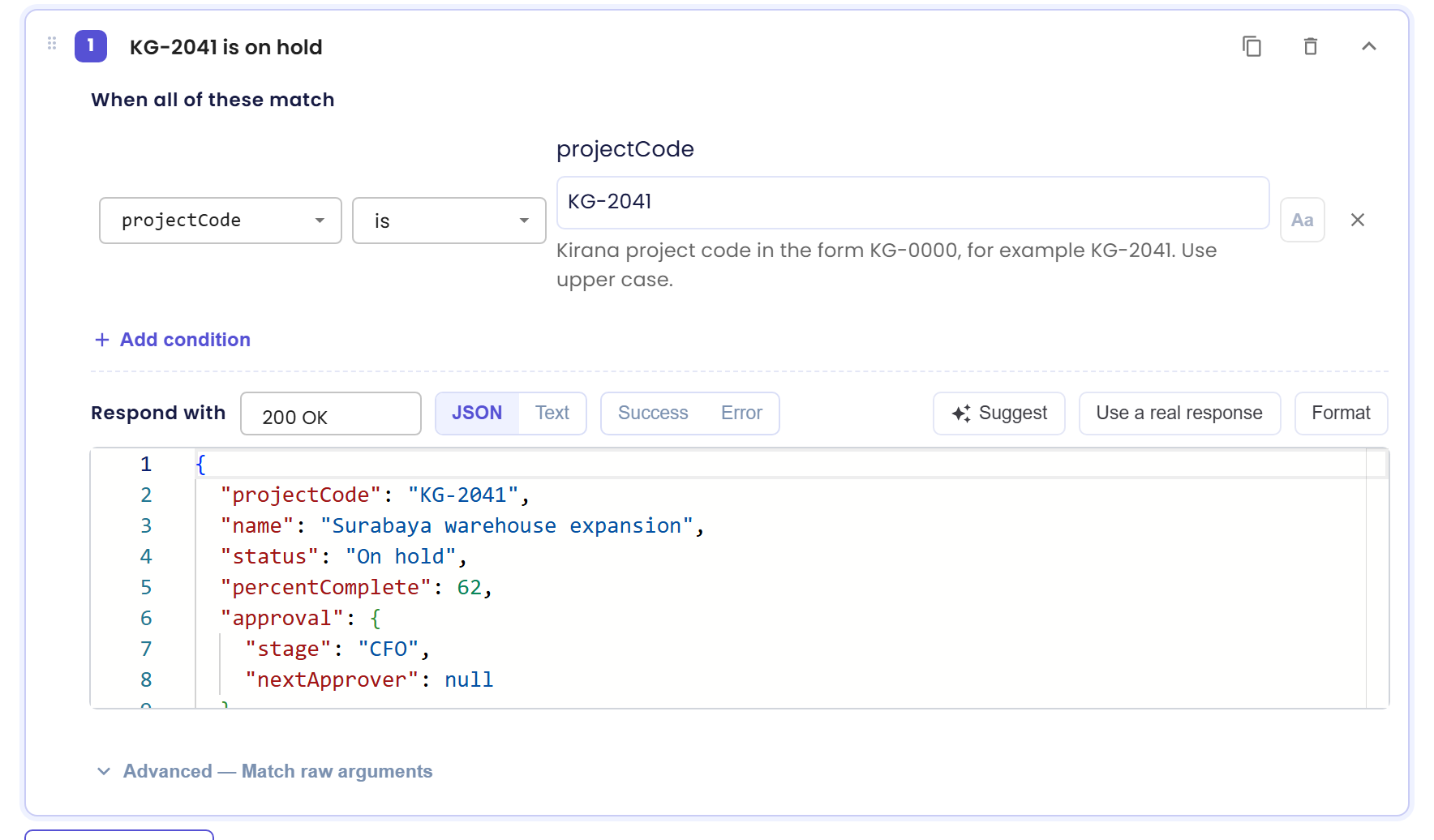The height and width of the screenshot is (840, 1434).
Task: Duplicate the KG-2041 is on hold rule
Action: pos(1252,46)
